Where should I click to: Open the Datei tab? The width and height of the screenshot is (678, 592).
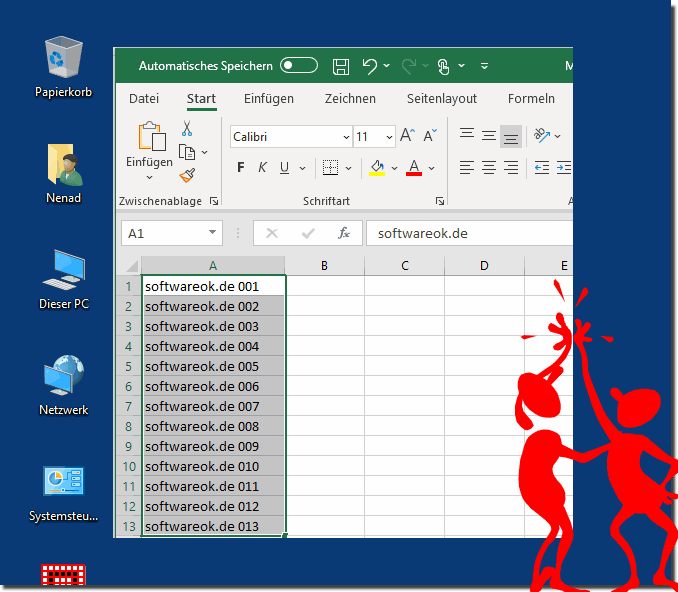click(x=144, y=99)
